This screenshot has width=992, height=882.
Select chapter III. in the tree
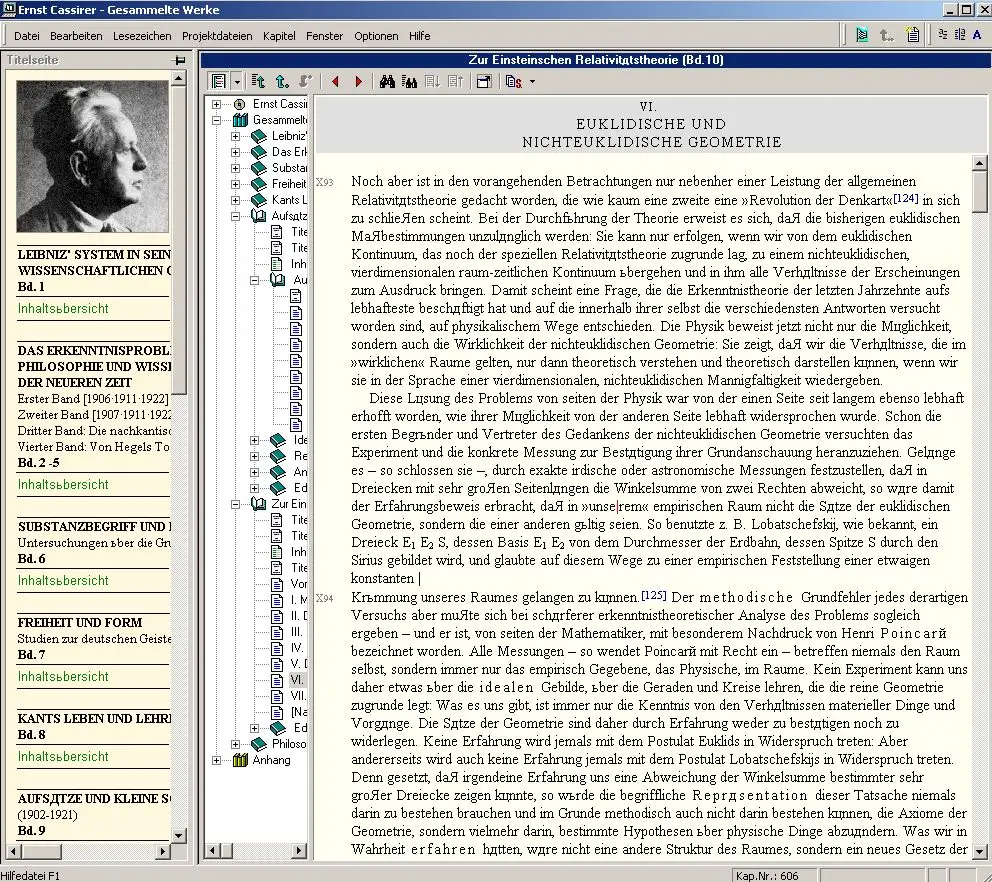[296, 632]
